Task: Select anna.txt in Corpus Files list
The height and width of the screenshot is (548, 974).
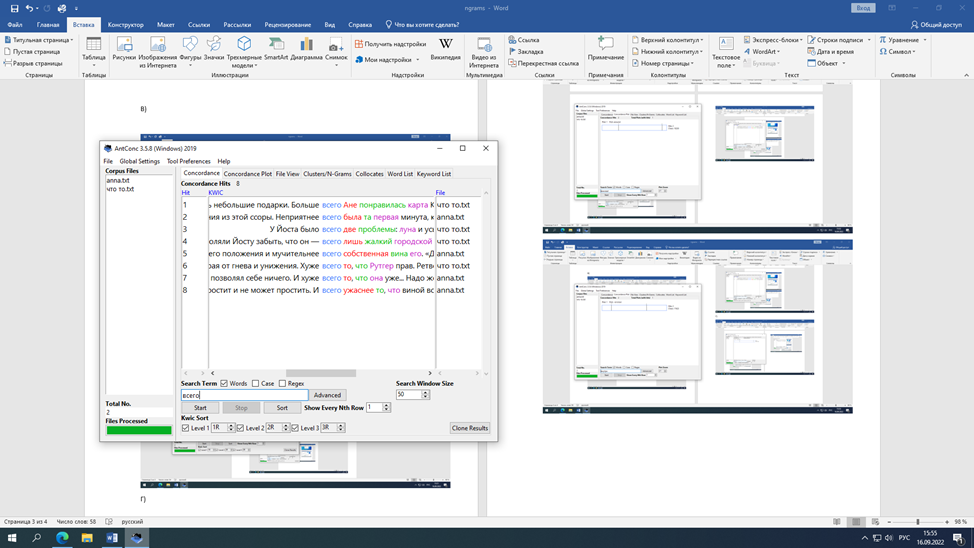Action: coord(118,180)
